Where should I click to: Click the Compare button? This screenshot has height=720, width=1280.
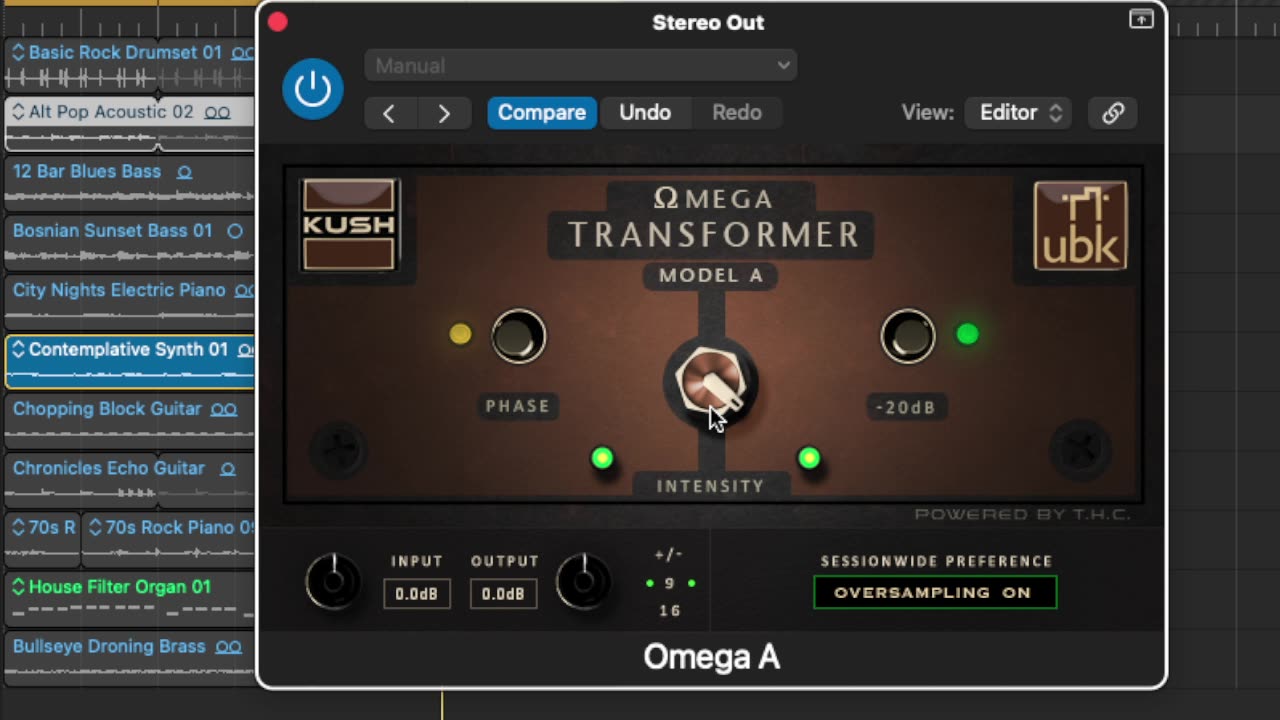542,113
